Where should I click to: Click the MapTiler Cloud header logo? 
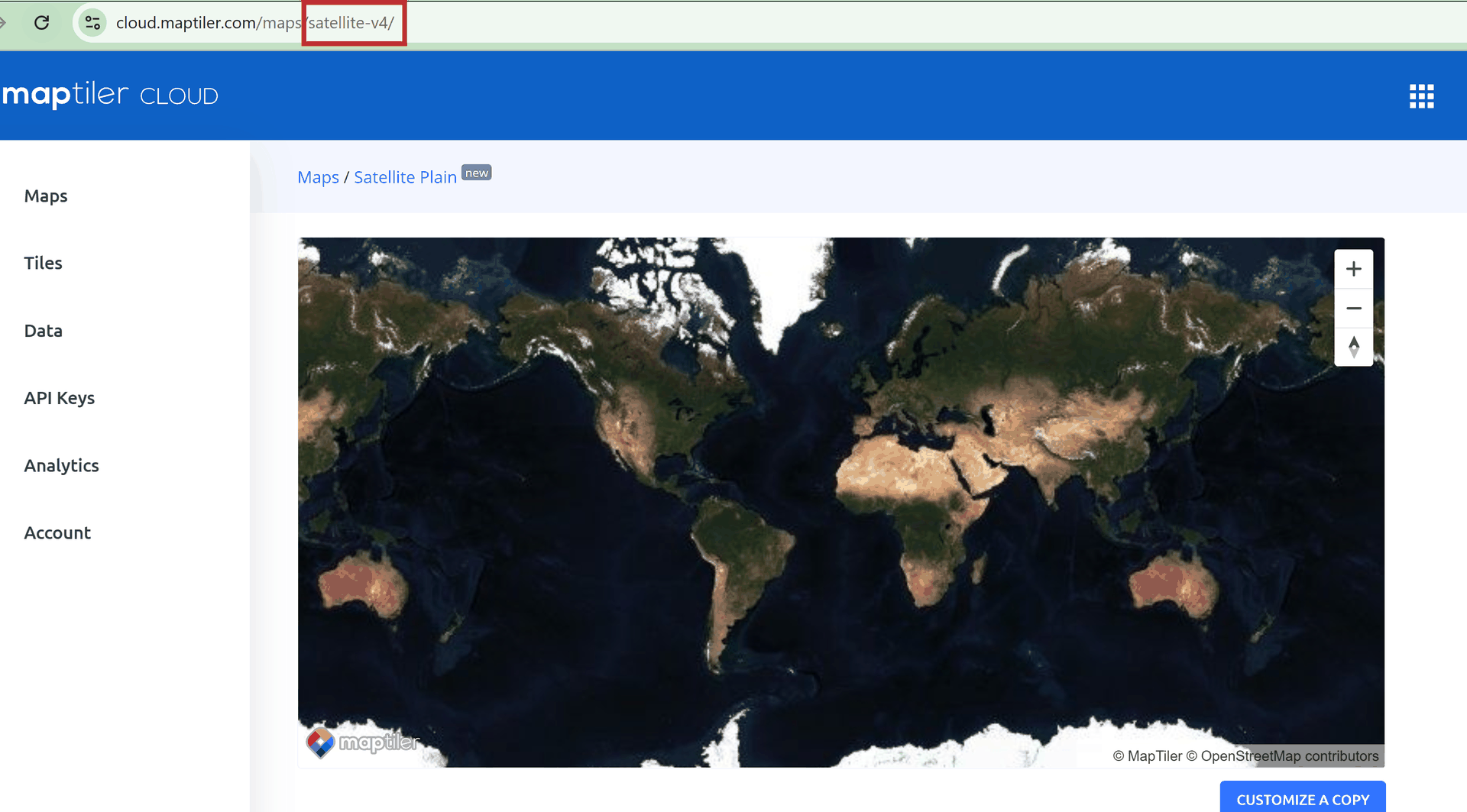(110, 95)
